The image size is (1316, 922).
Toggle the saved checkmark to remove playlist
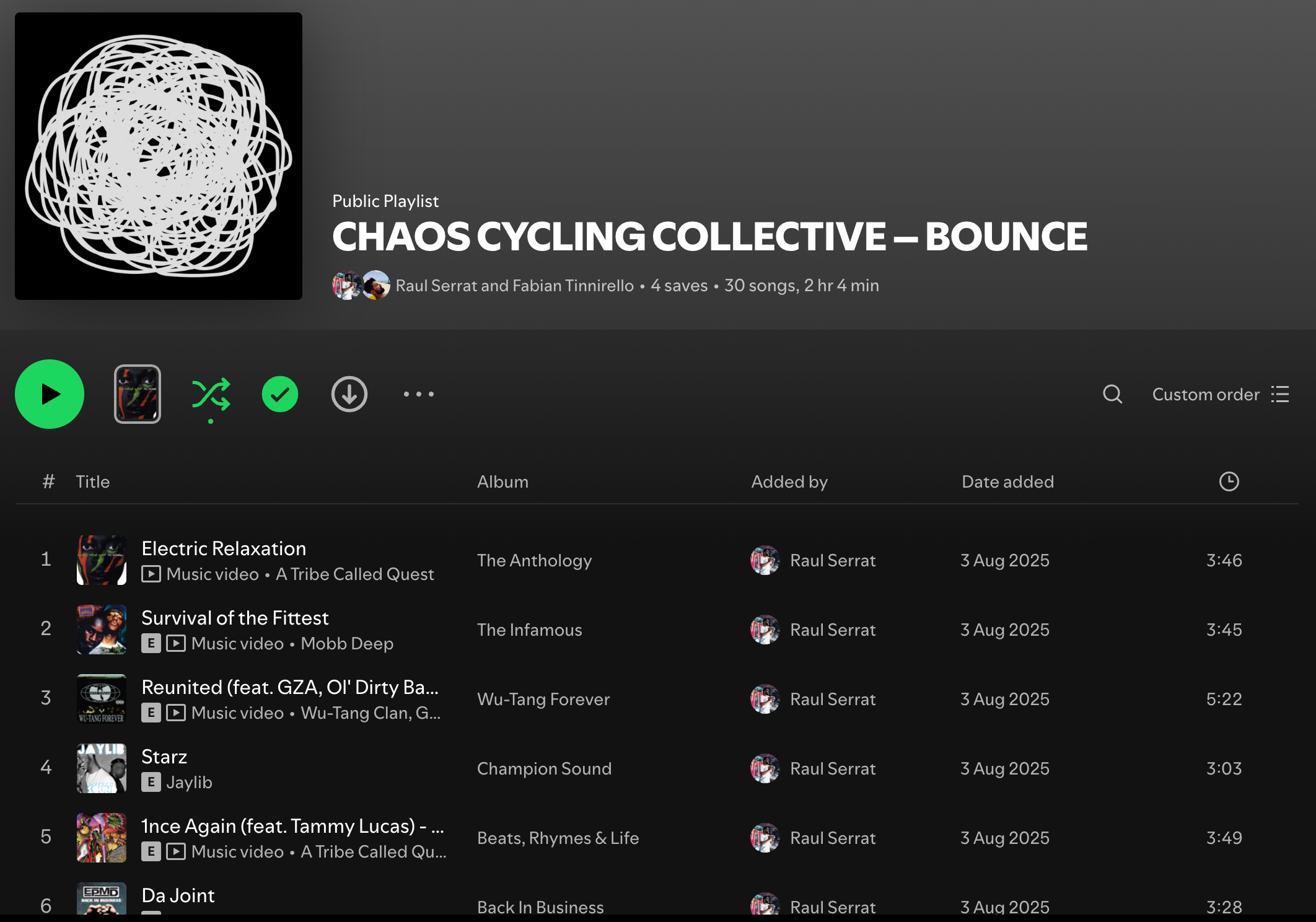[x=280, y=394]
